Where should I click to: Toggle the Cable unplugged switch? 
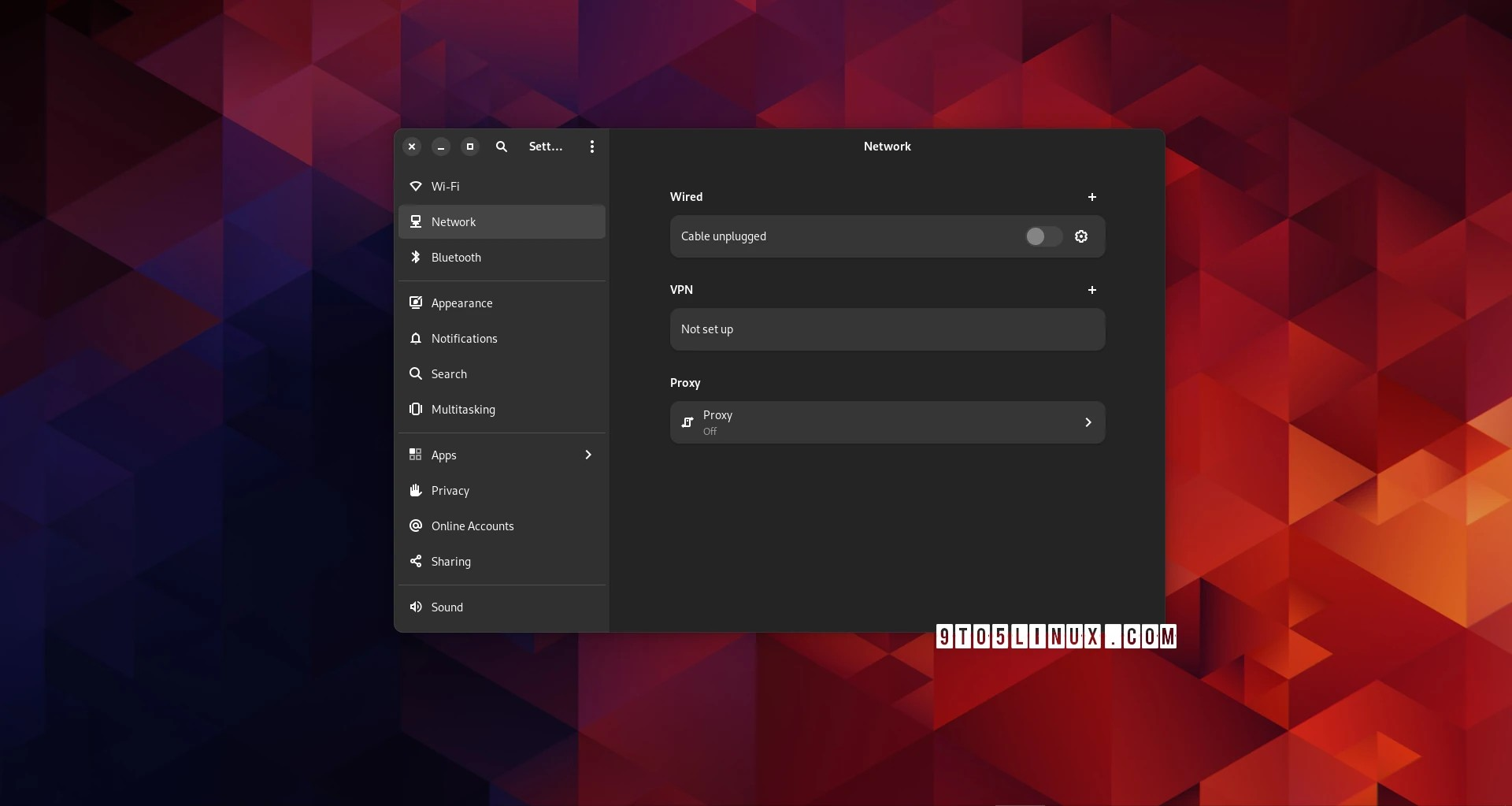[1042, 236]
